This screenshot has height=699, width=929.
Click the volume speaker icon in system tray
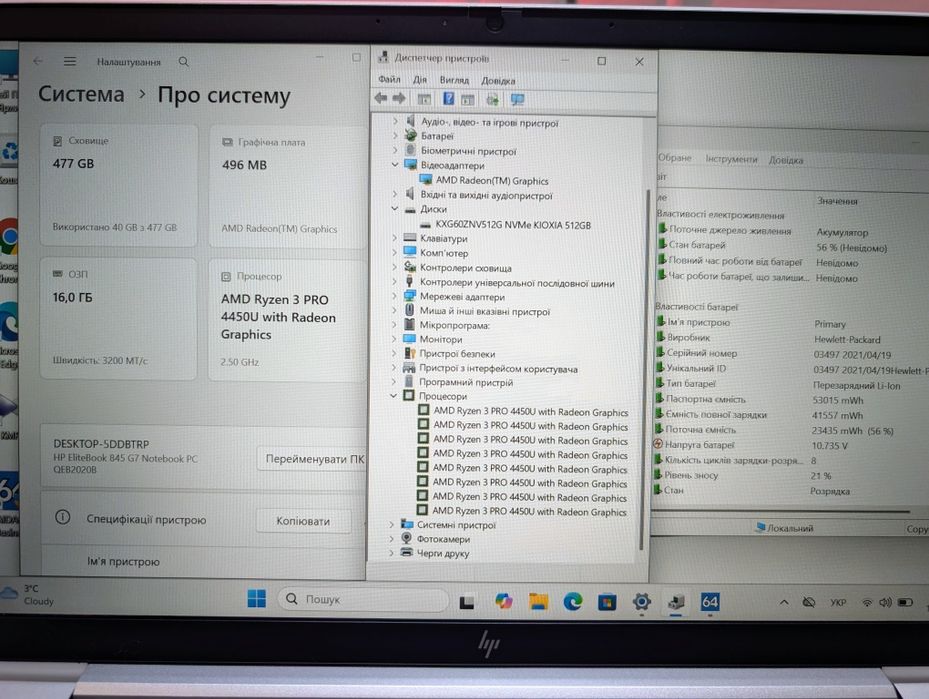coord(885,602)
